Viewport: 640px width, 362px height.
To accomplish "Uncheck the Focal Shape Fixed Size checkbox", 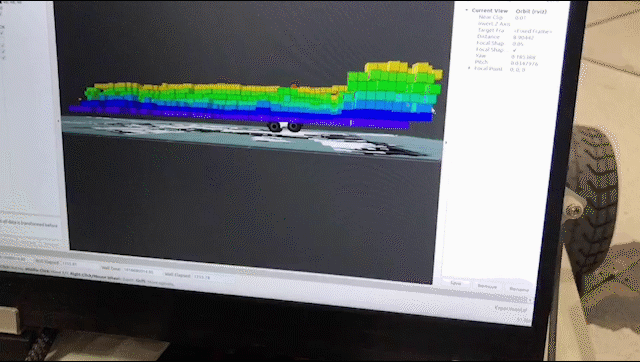I will (x=515, y=50).
